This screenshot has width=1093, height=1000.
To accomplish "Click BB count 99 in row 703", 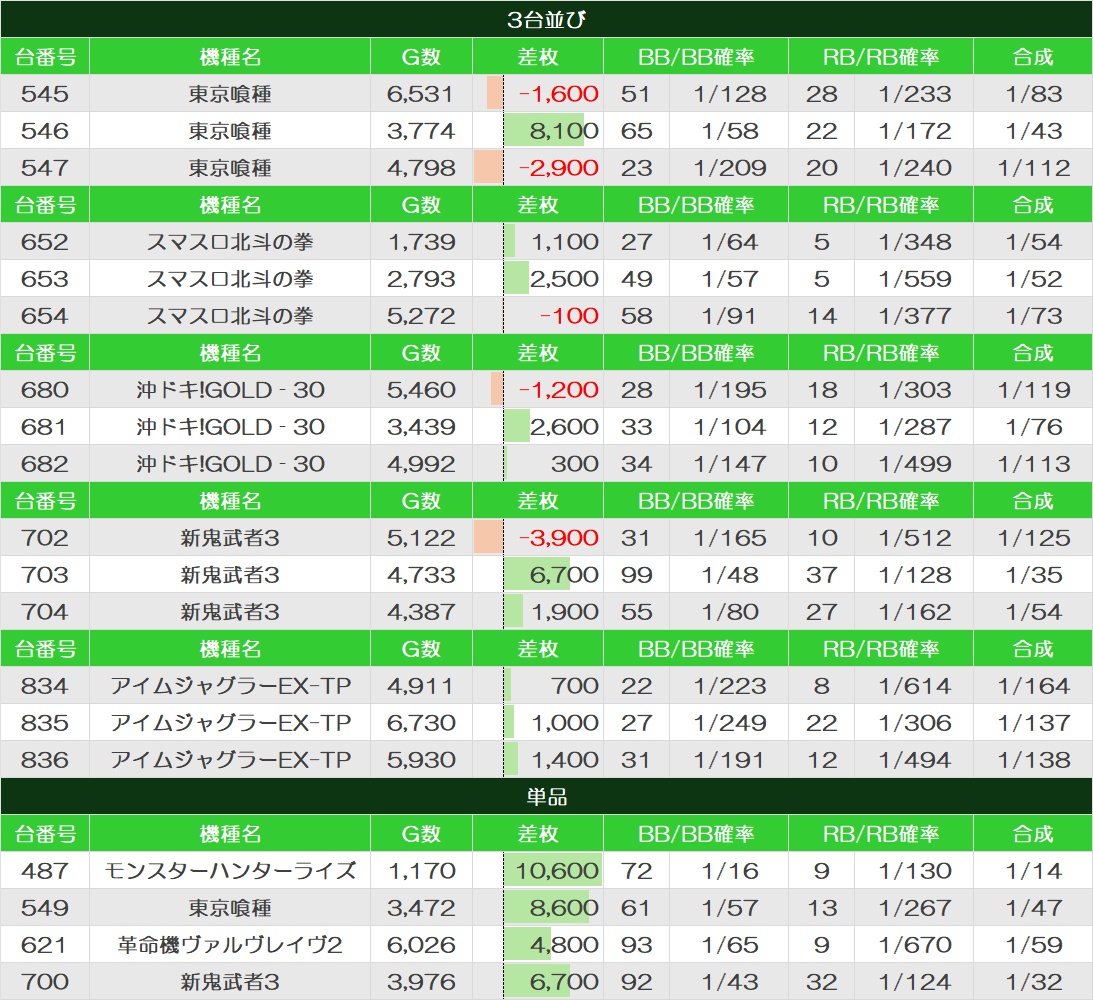I will [636, 575].
